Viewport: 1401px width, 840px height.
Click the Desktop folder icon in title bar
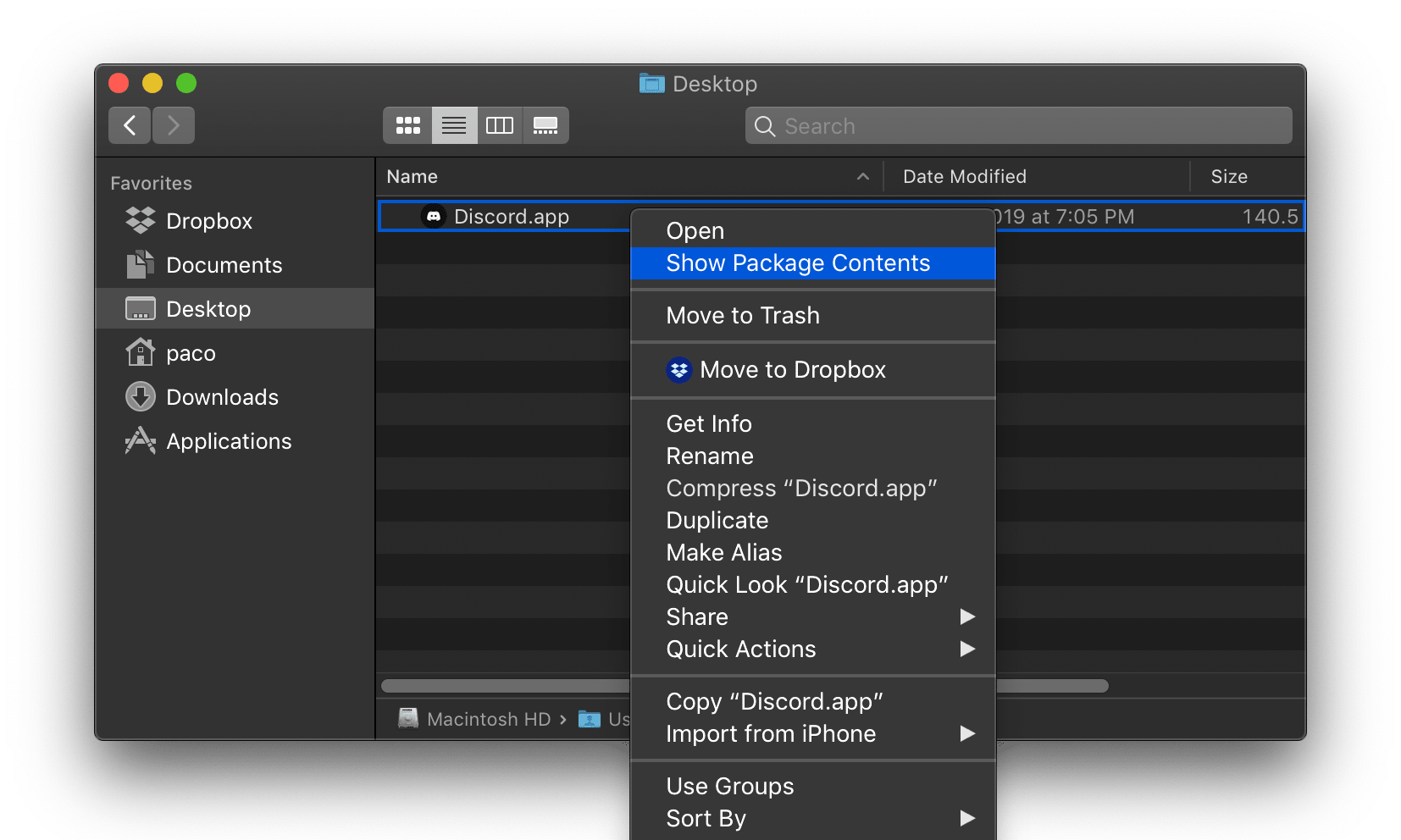651,83
